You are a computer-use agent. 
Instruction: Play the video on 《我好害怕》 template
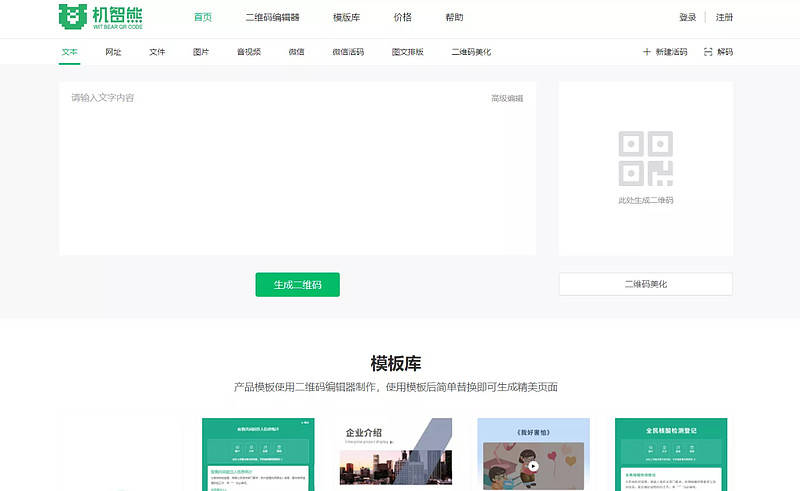pos(533,466)
